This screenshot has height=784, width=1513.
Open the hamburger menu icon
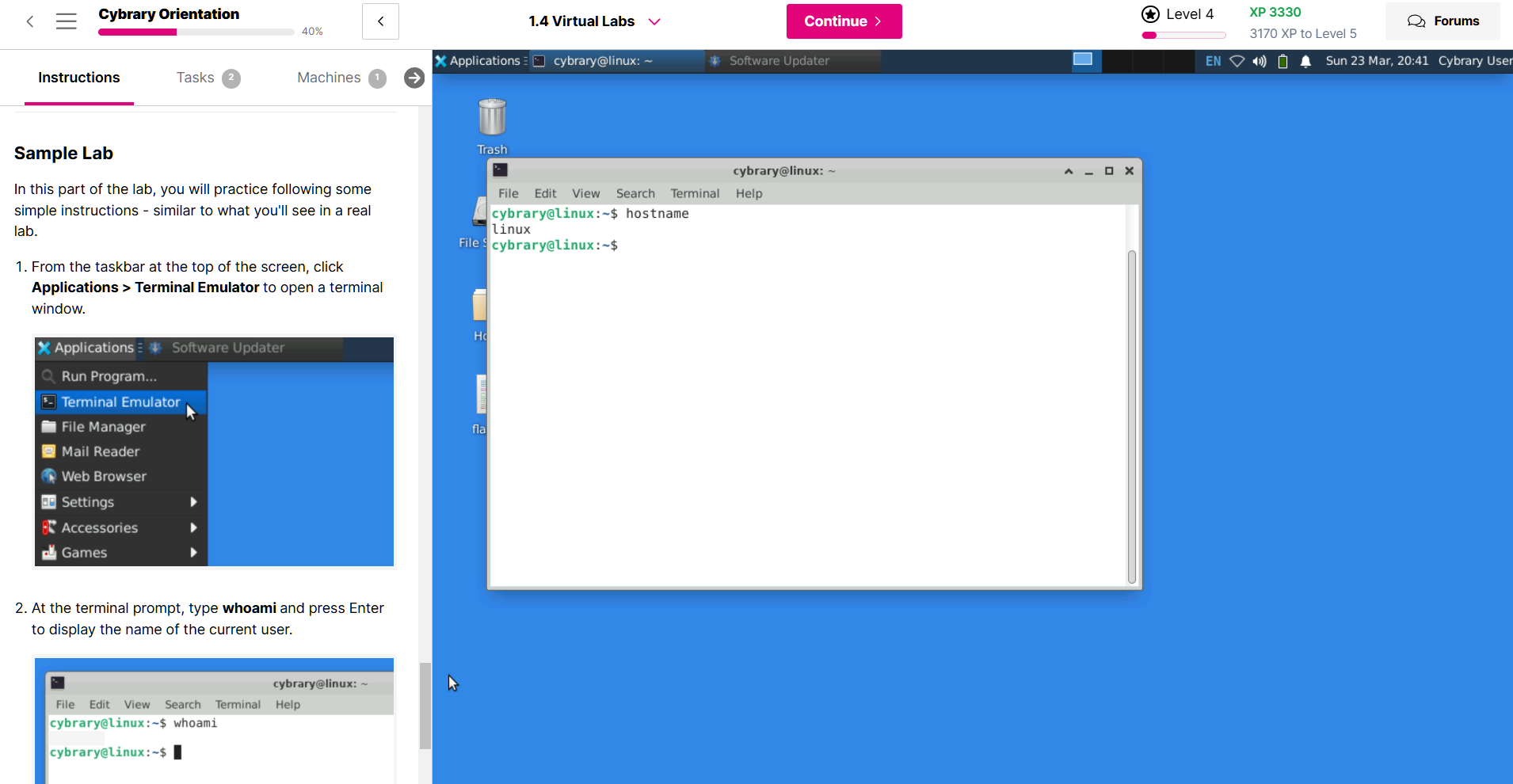67,21
